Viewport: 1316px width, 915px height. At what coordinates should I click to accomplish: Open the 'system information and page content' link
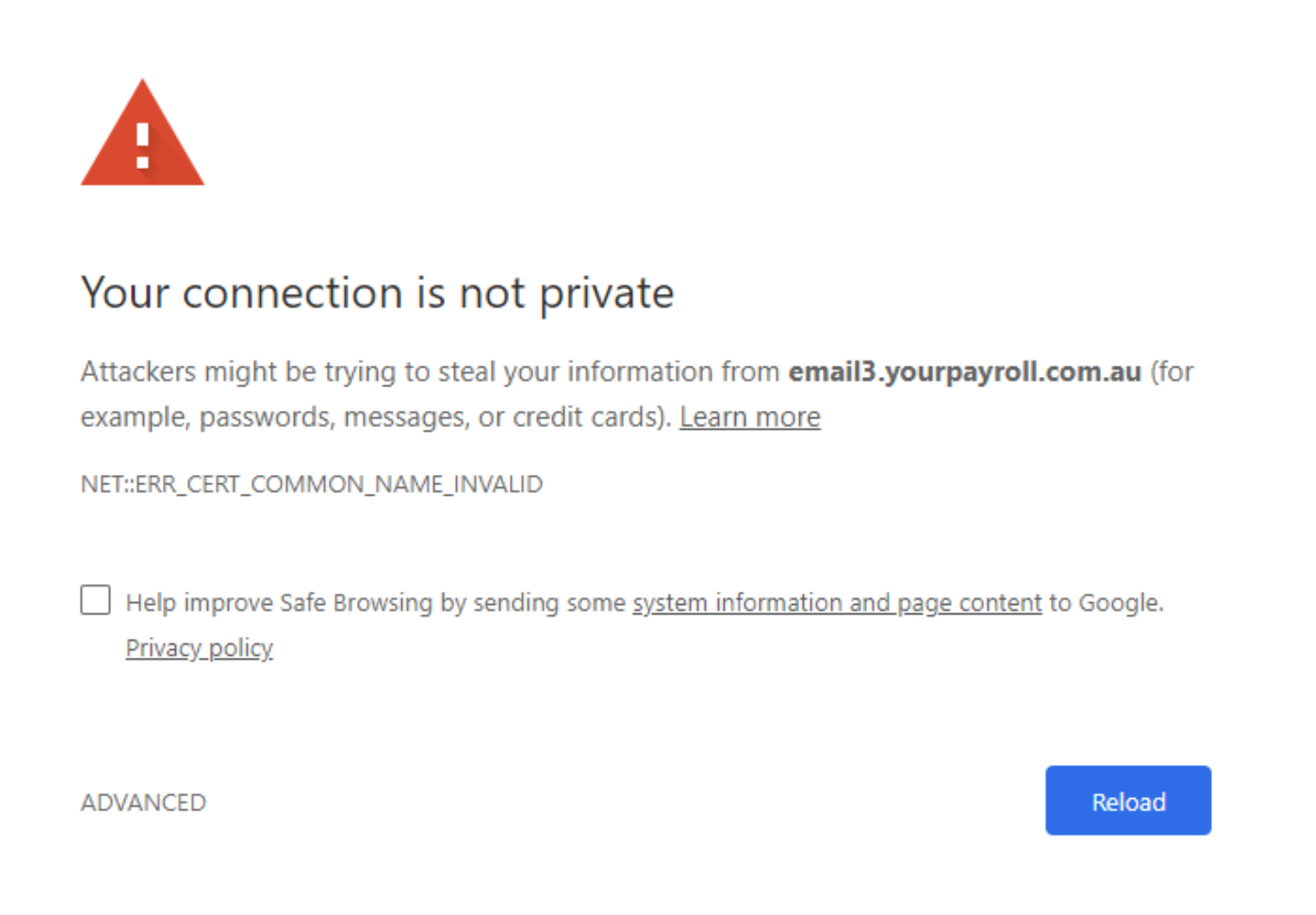coord(837,602)
